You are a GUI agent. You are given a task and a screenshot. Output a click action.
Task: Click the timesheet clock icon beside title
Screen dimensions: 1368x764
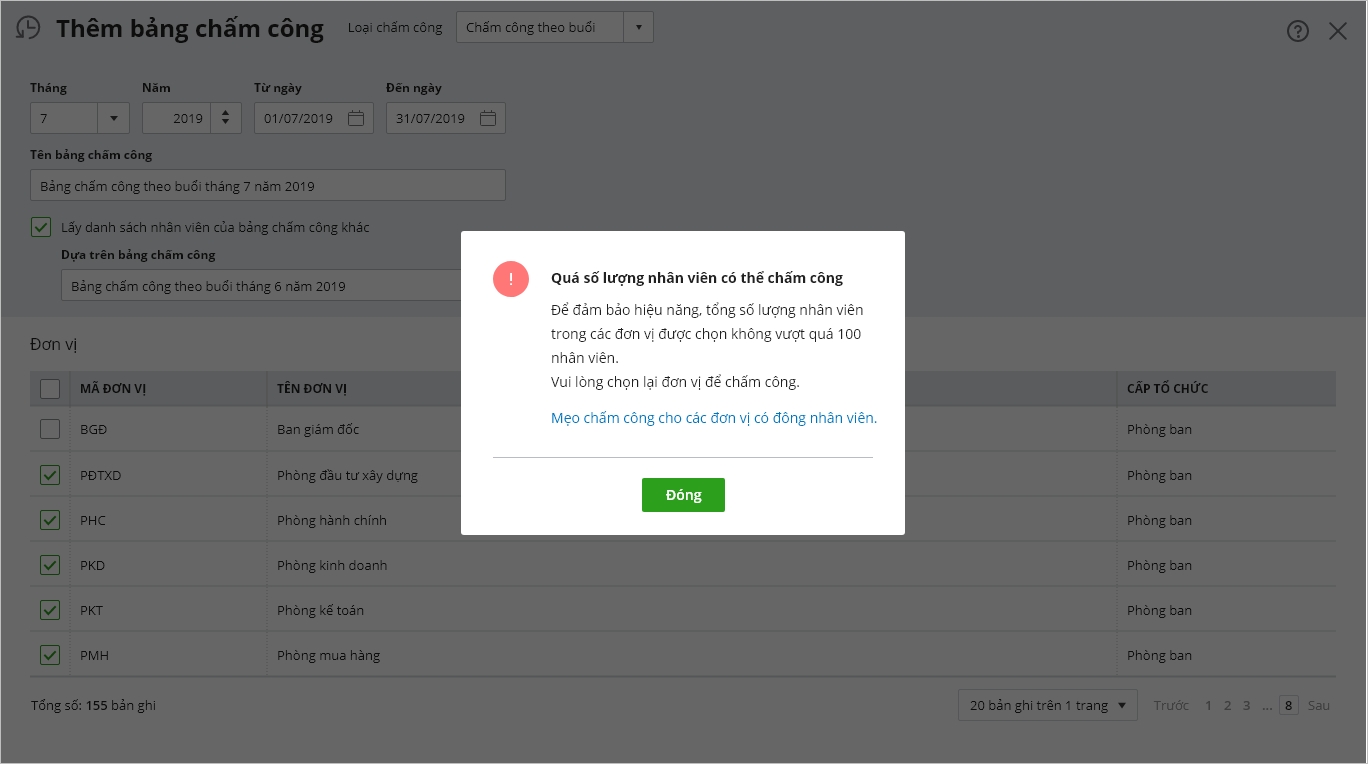tap(29, 28)
